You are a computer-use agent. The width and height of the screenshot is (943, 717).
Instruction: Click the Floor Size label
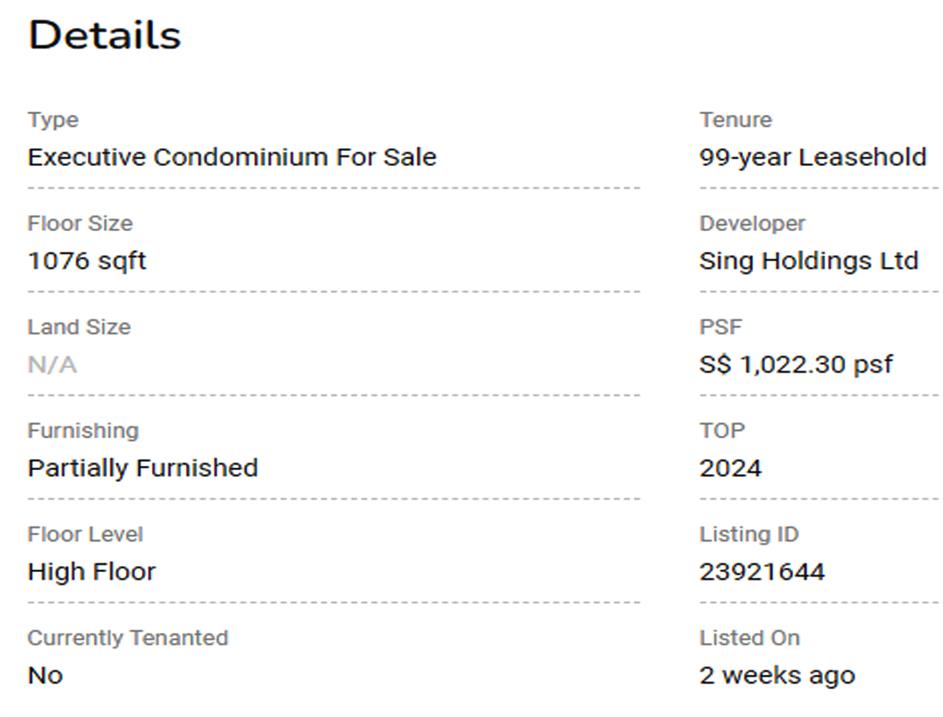[x=80, y=223]
